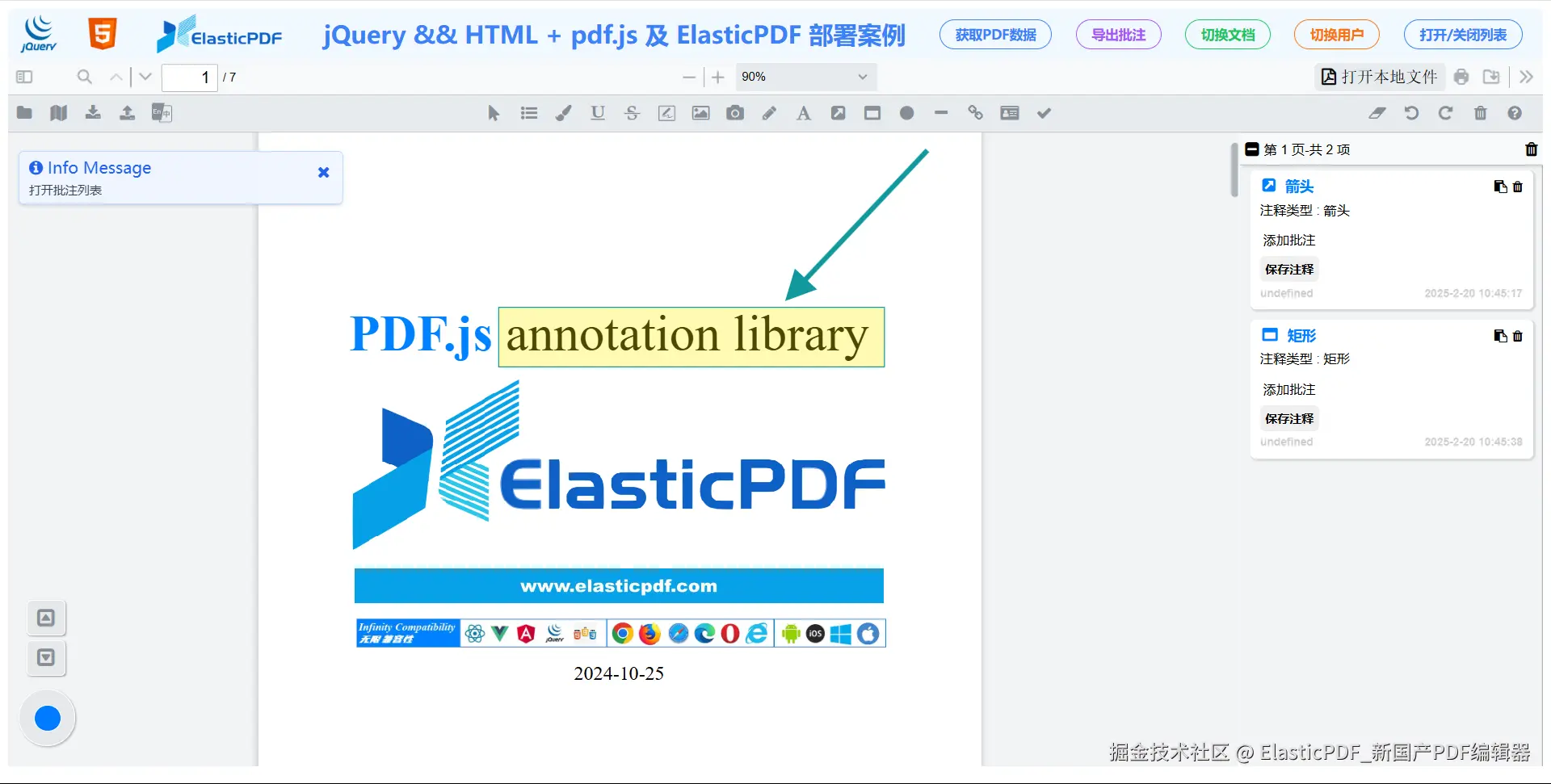This screenshot has width=1551, height=784.
Task: Click the 切换文档 button
Action: 1228,35
